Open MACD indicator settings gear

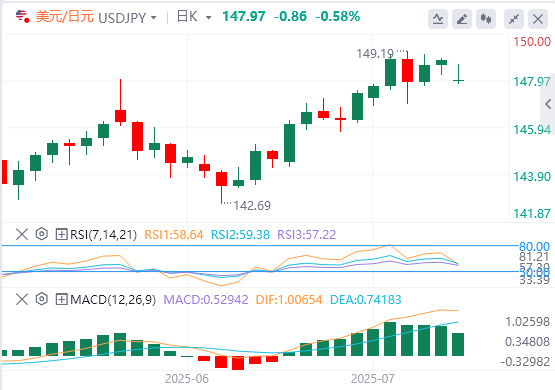point(42,299)
